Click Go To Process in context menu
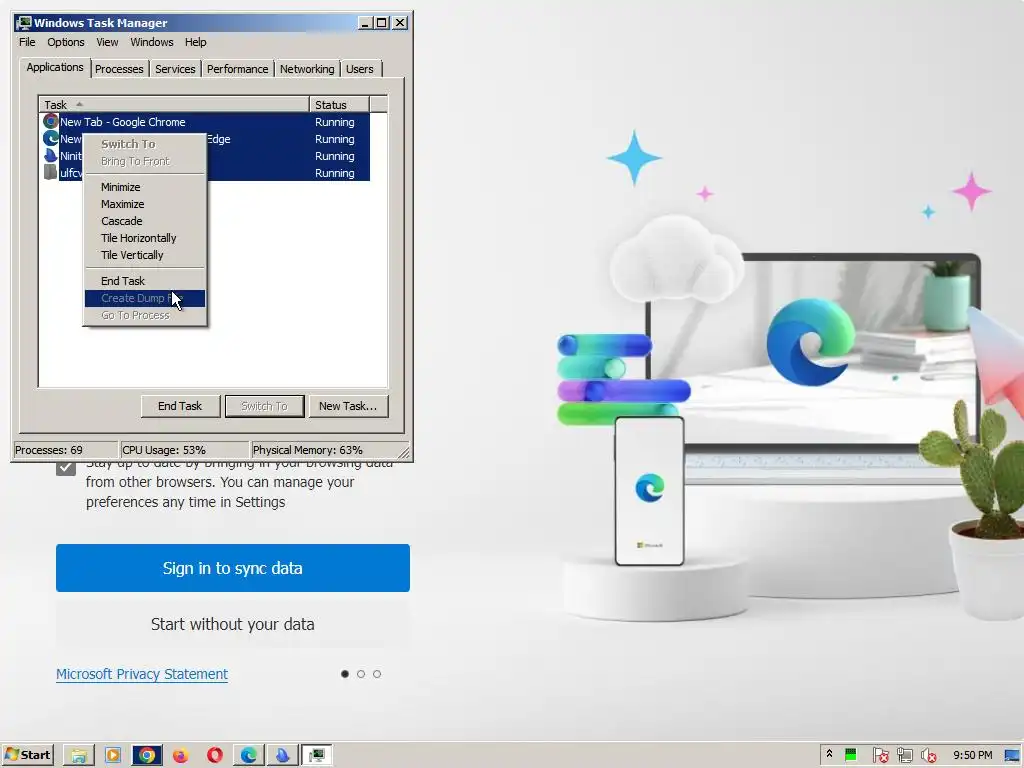This screenshot has height=768, width=1024. point(145,315)
